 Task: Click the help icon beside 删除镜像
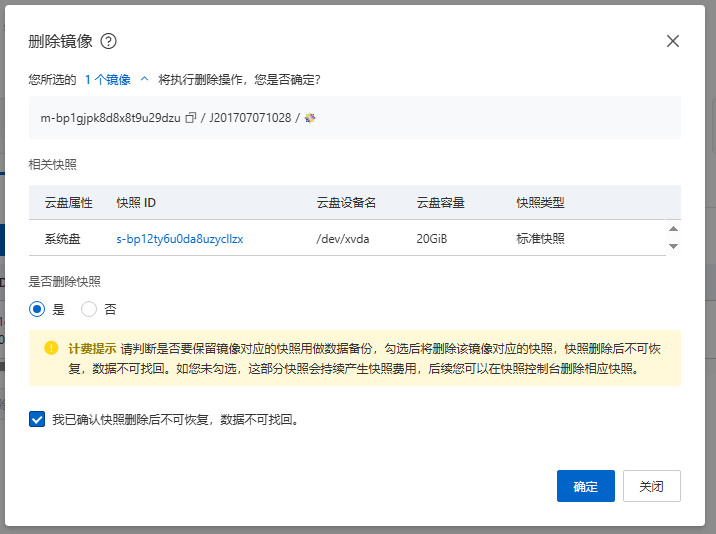point(109,41)
